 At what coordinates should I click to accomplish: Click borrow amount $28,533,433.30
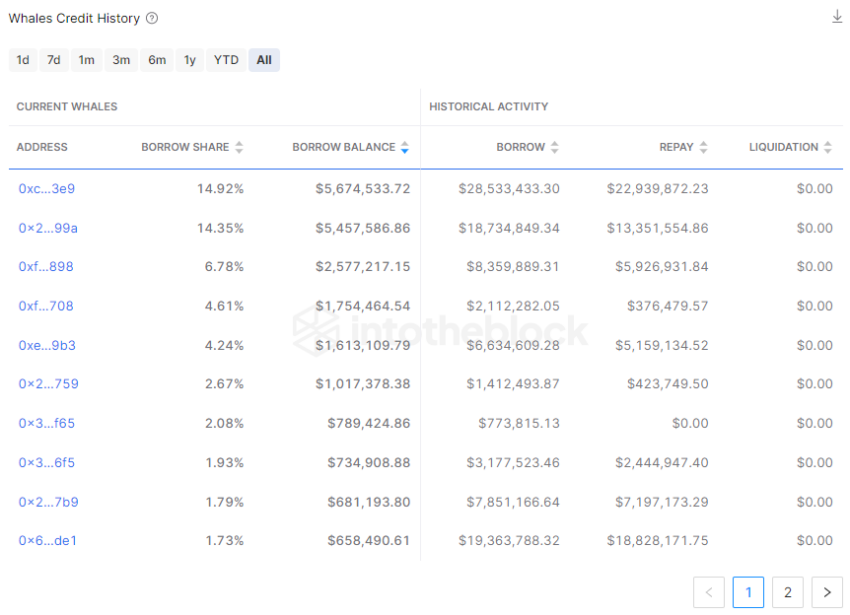[508, 189]
